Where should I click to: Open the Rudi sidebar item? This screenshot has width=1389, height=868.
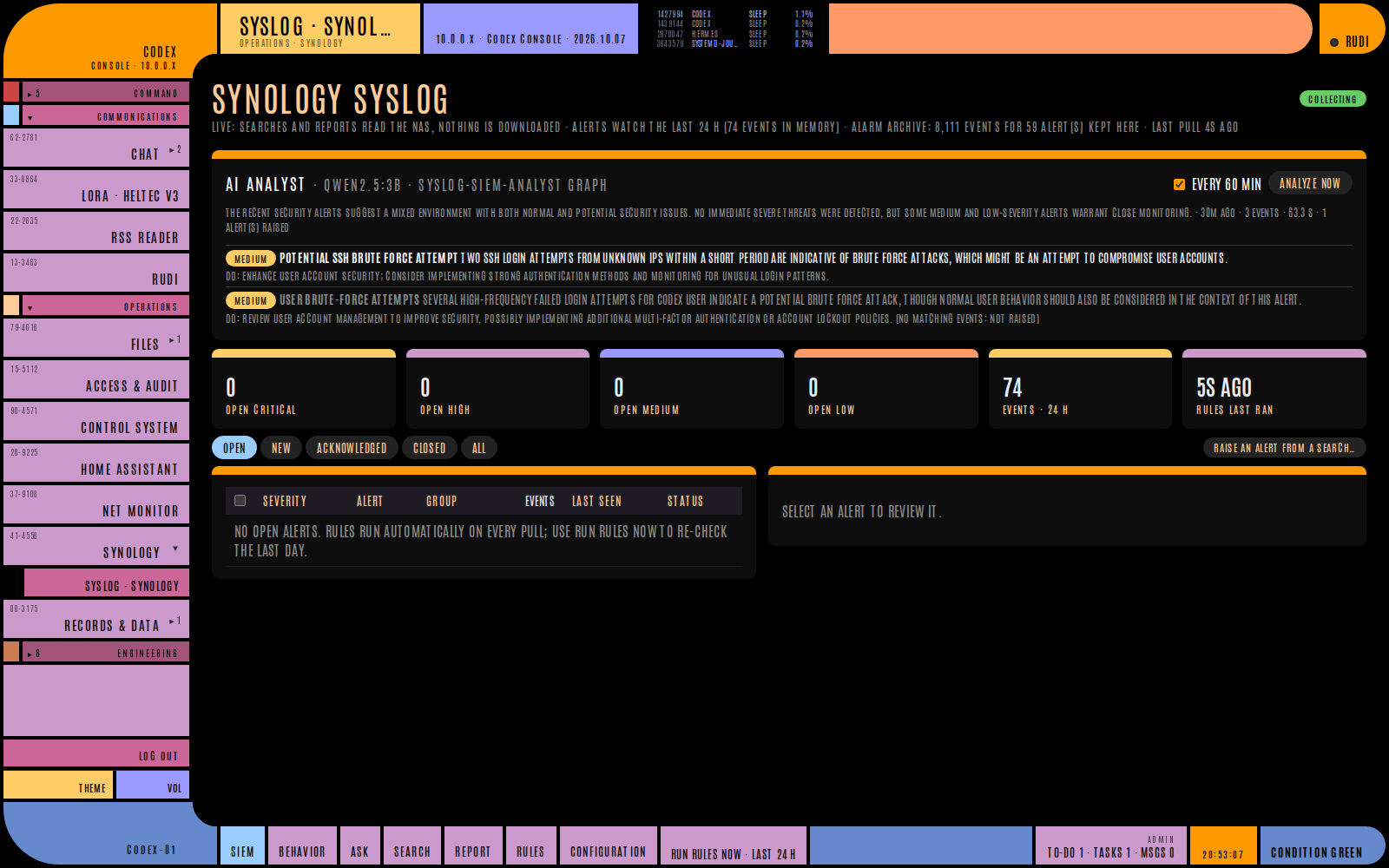pyautogui.click(x=96, y=273)
